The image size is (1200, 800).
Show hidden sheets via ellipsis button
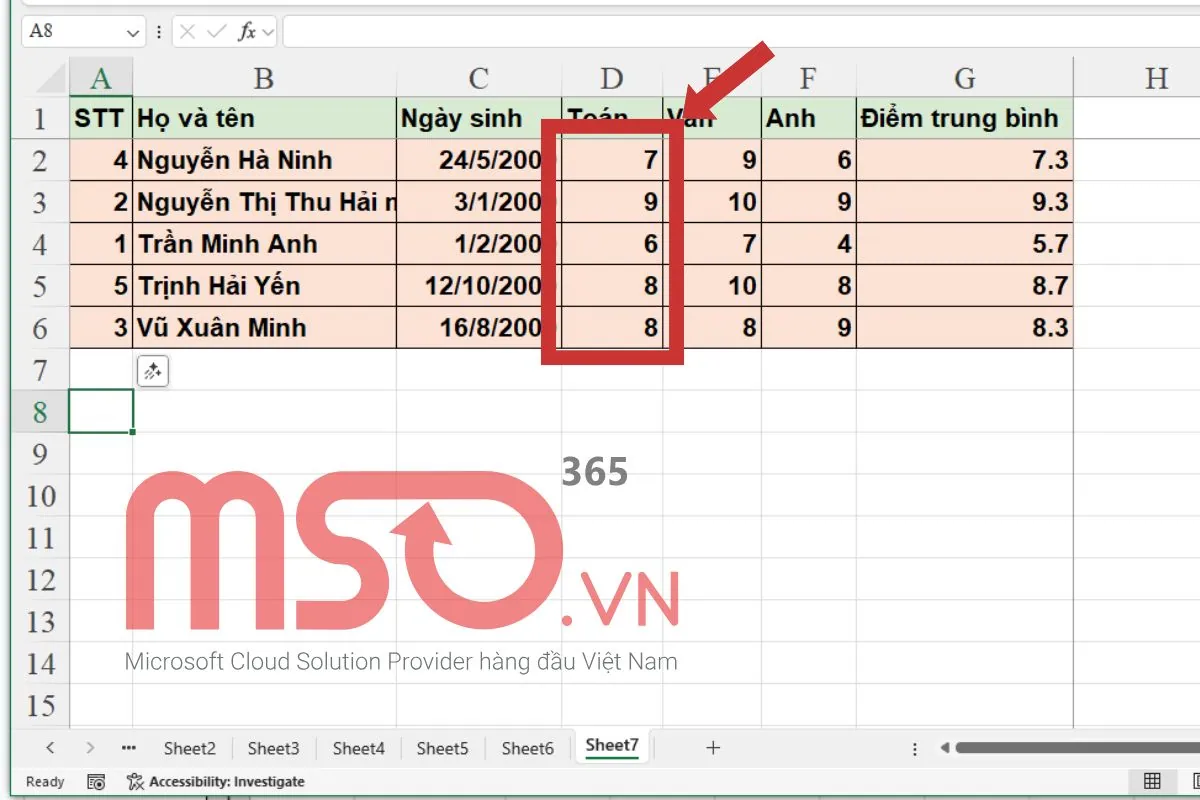[128, 747]
